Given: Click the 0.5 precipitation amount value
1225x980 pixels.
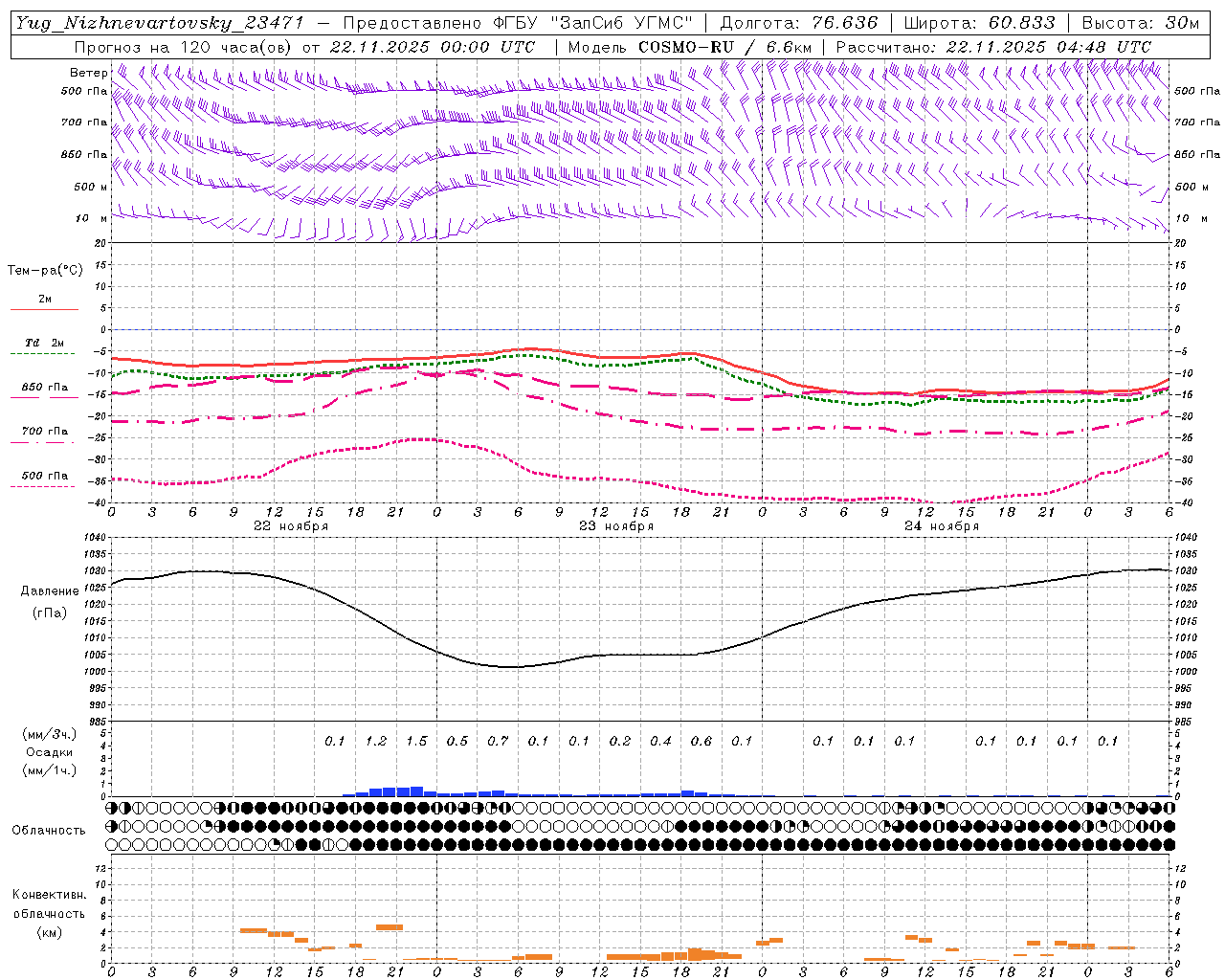Looking at the screenshot, I should point(457,741).
